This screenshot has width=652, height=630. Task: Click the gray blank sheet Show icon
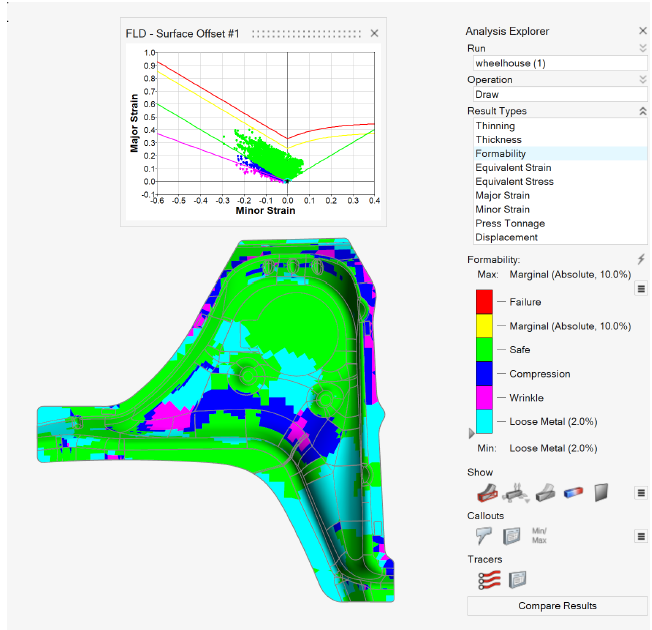coord(601,492)
